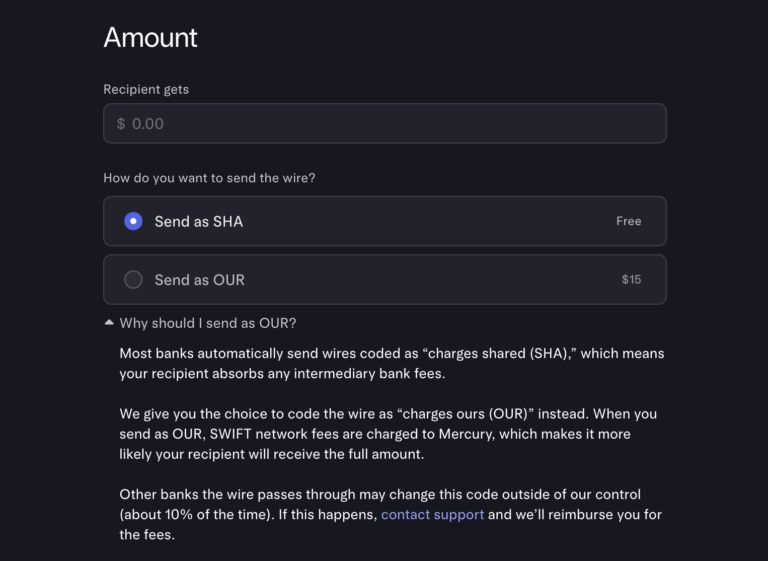
Task: Click the "$15" fee label on OUR option
Action: point(631,280)
